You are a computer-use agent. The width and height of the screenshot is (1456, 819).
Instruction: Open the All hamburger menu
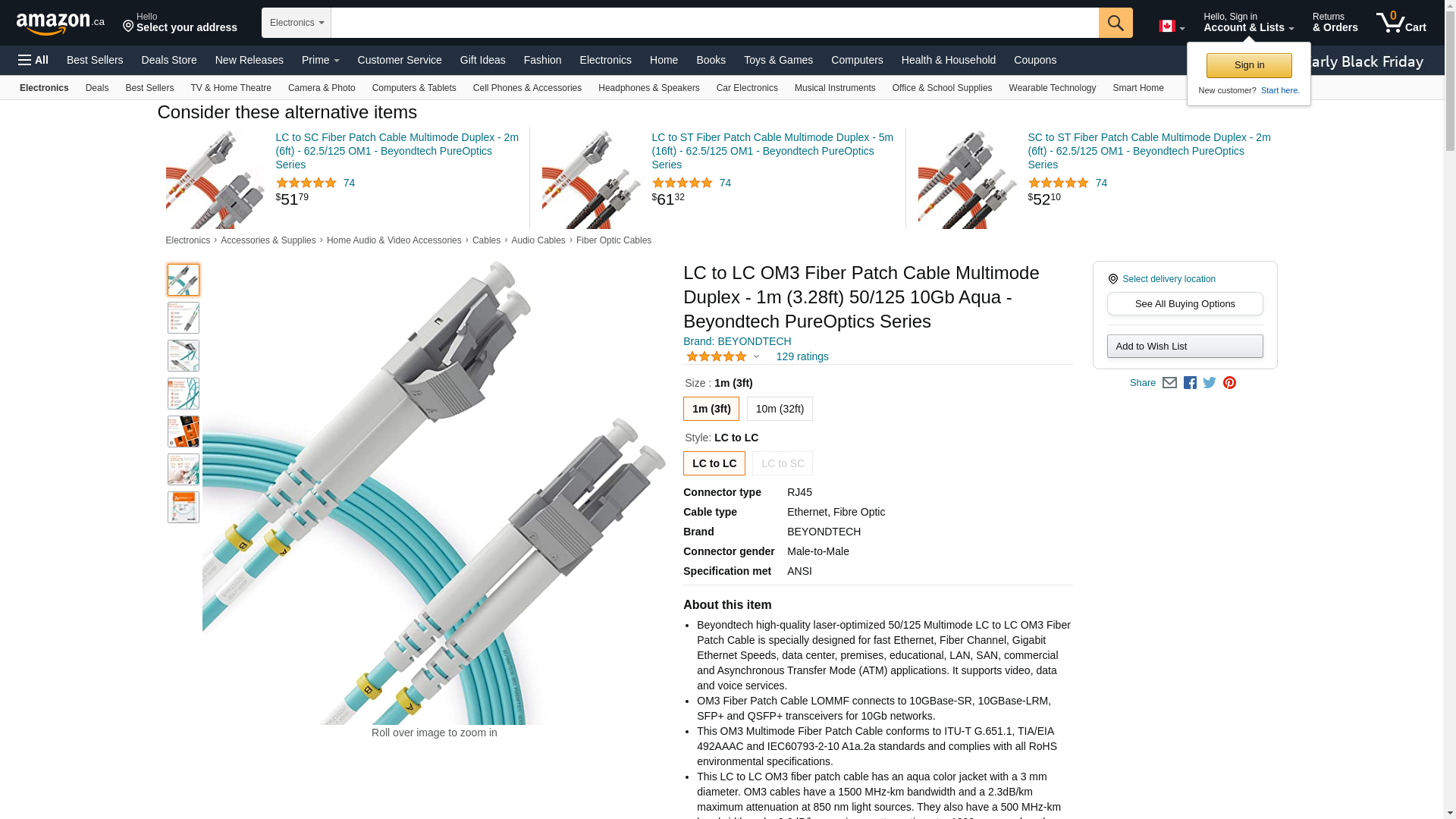pos(33,60)
